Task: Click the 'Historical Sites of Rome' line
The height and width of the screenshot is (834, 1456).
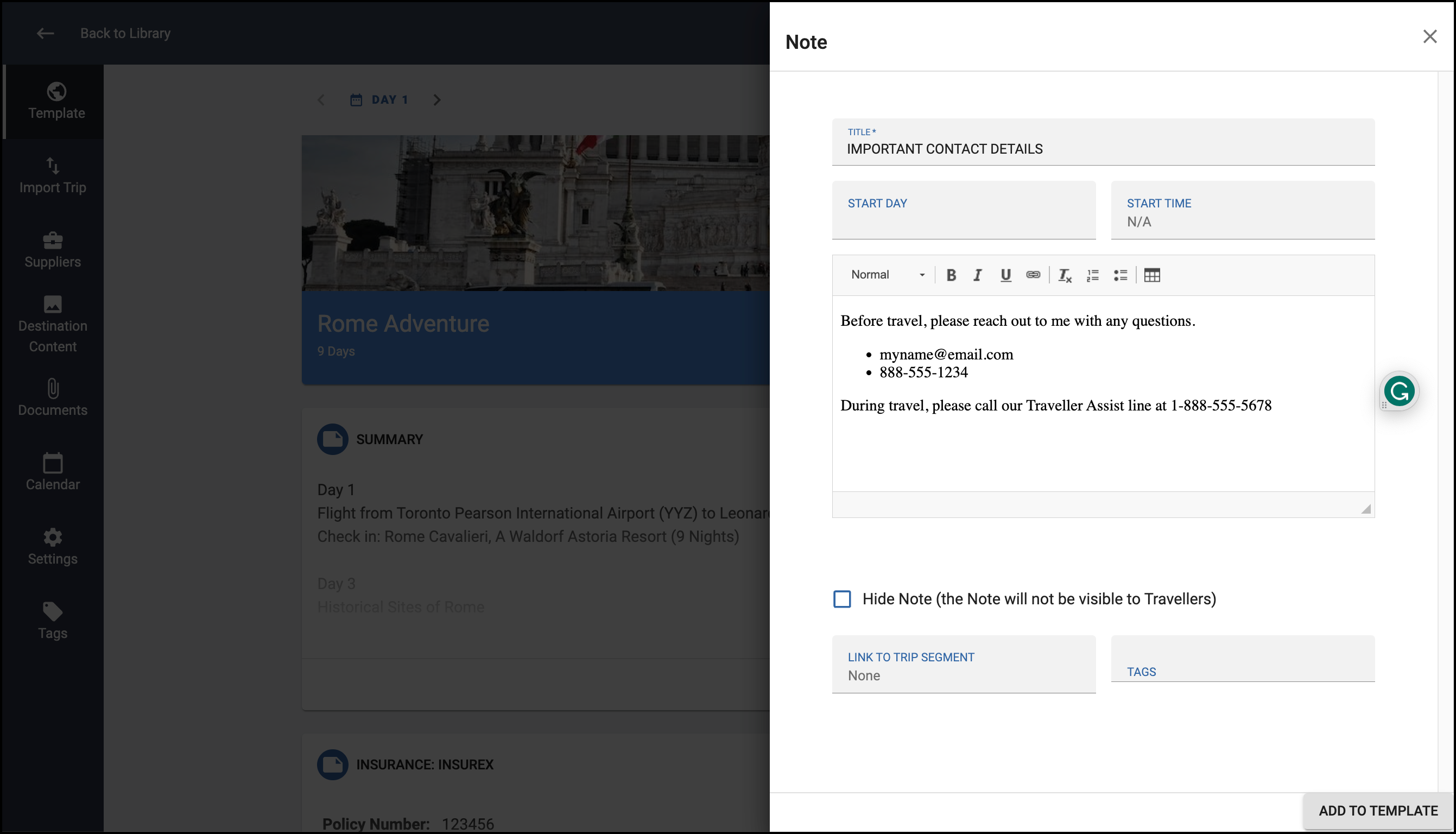Action: [x=401, y=607]
